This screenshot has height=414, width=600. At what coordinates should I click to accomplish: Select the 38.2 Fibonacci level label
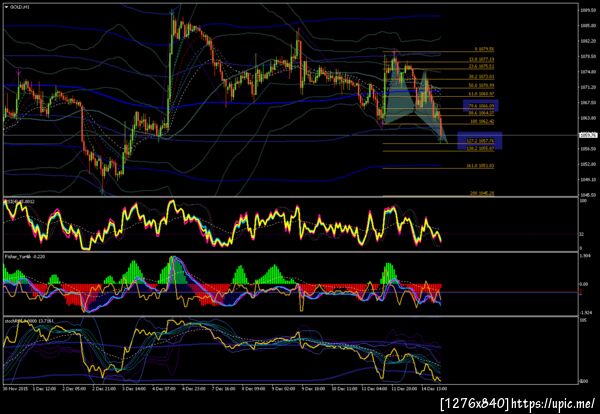tap(481, 77)
